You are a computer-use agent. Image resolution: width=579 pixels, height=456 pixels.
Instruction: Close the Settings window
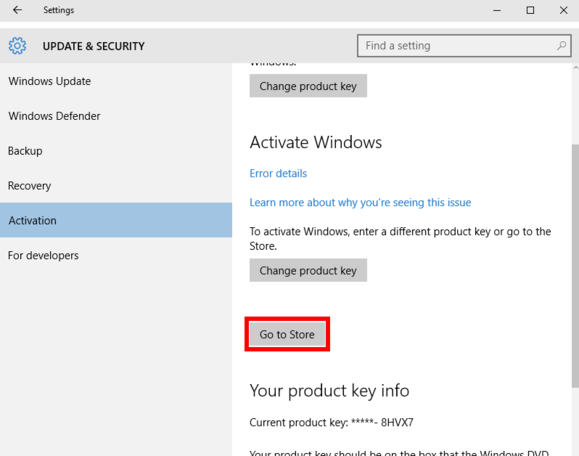563,10
